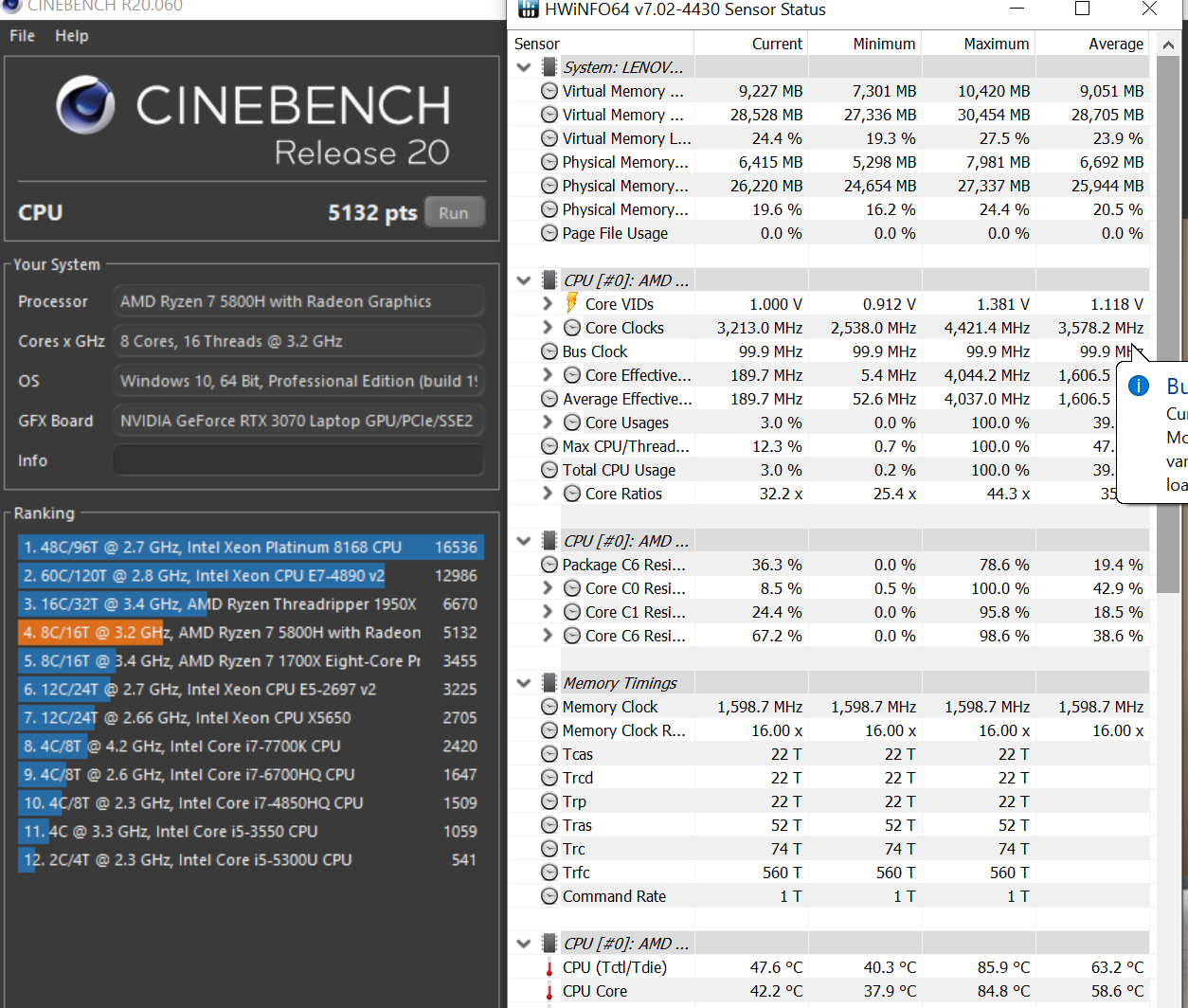Click the Total CPU Usage icon
1188x1008 pixels.
point(549,470)
